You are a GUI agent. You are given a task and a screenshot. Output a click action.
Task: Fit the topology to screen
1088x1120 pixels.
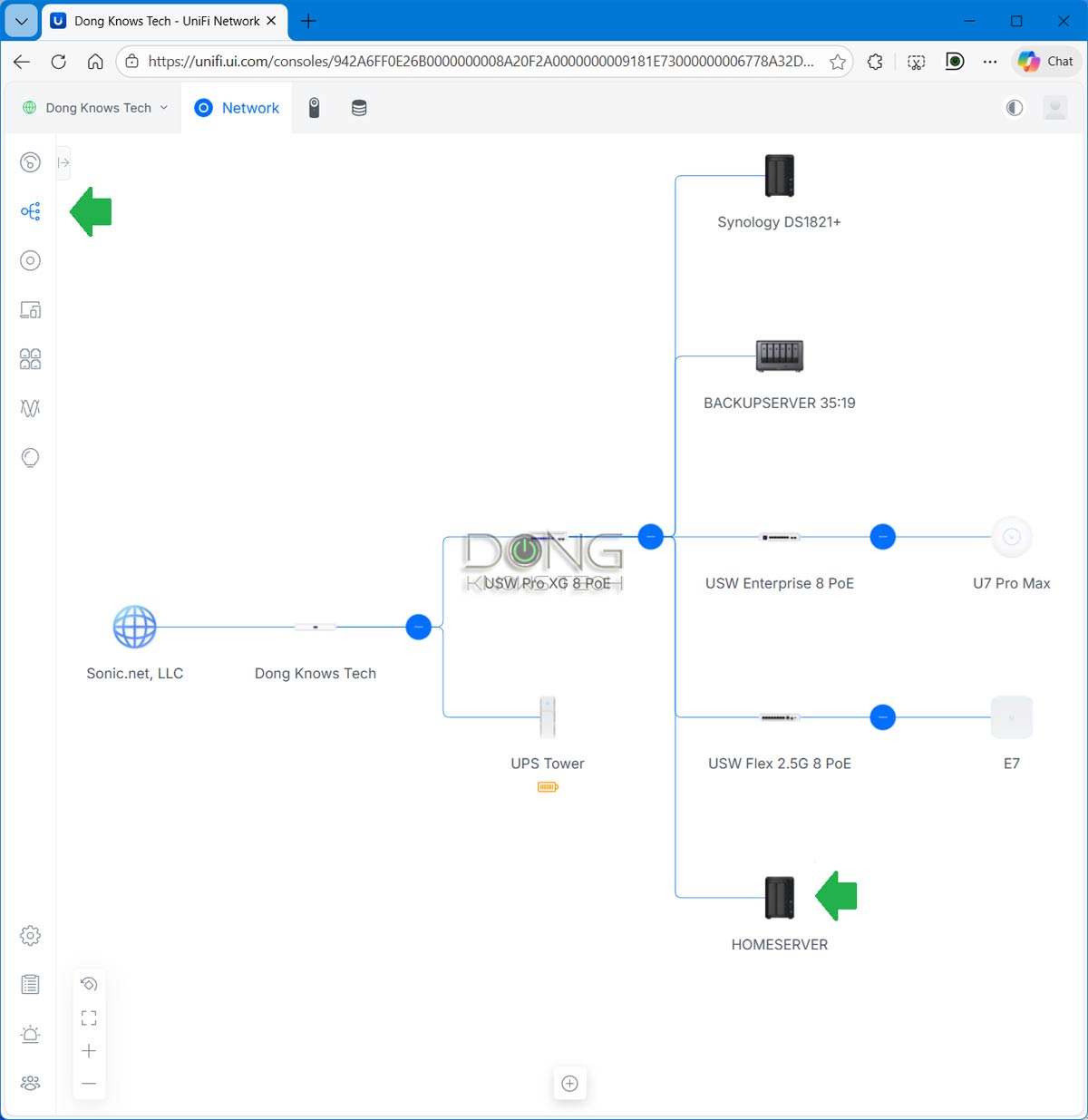(x=89, y=1017)
